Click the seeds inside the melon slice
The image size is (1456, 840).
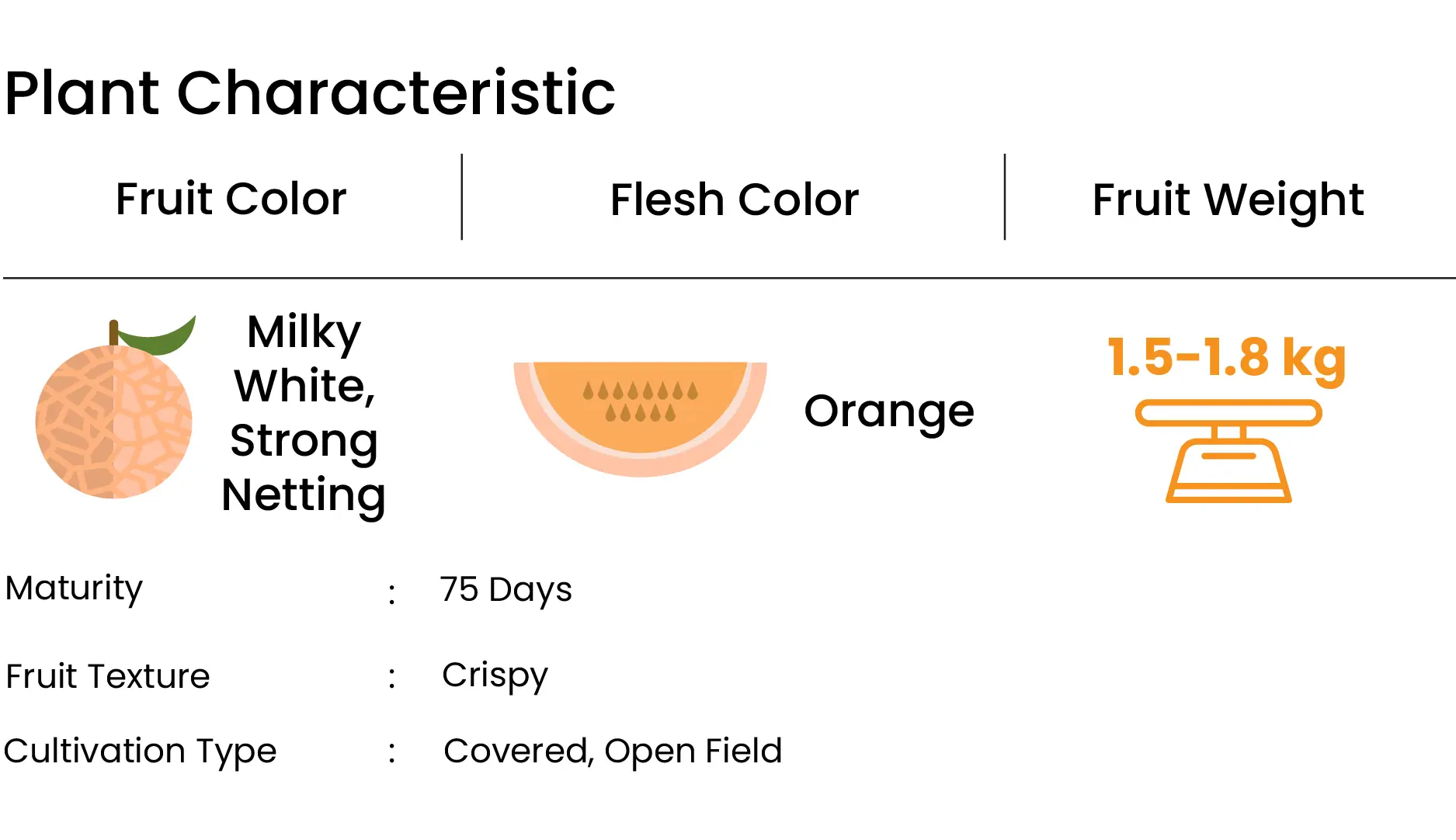click(641, 401)
